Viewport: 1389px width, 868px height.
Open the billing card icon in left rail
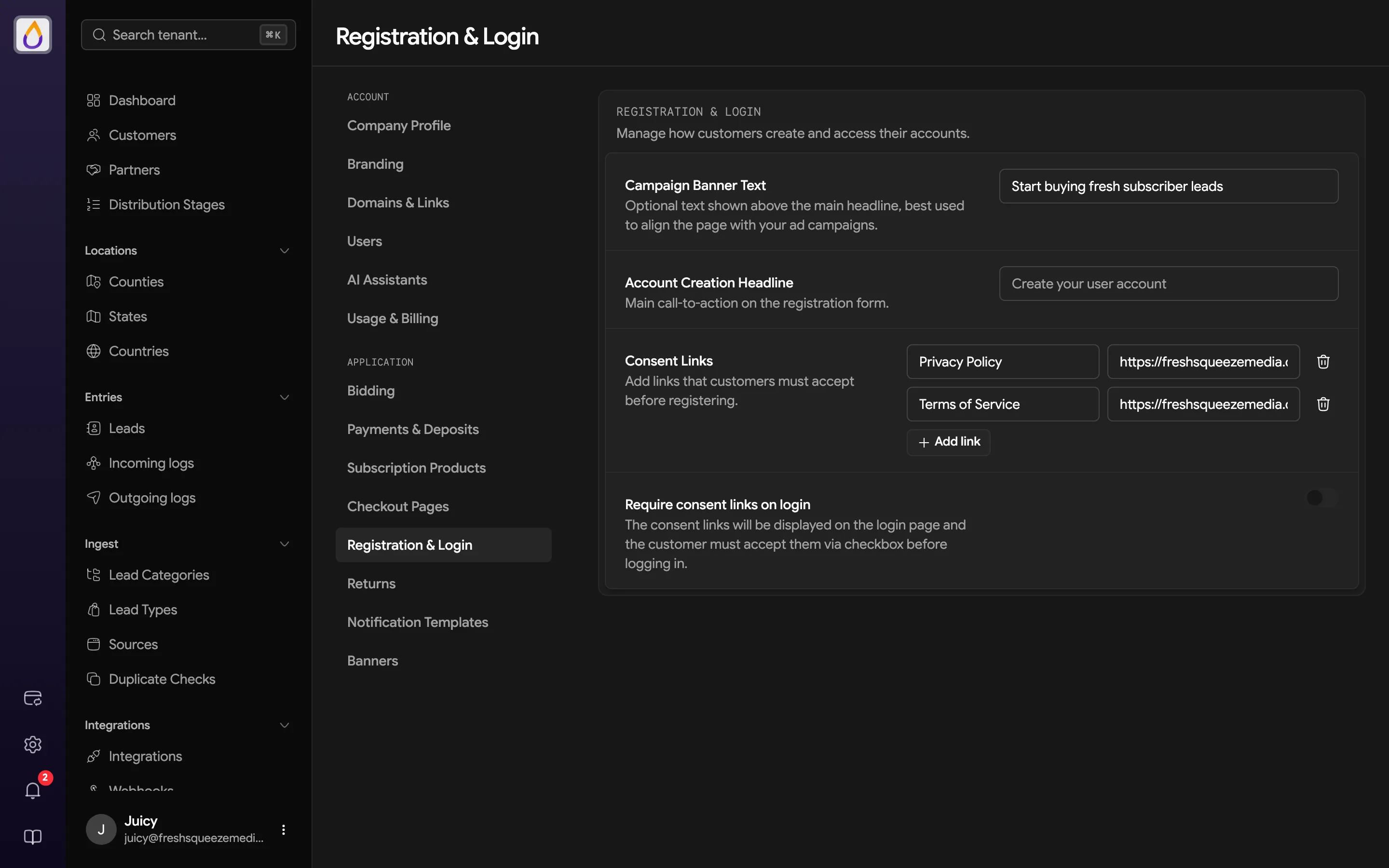point(33,698)
